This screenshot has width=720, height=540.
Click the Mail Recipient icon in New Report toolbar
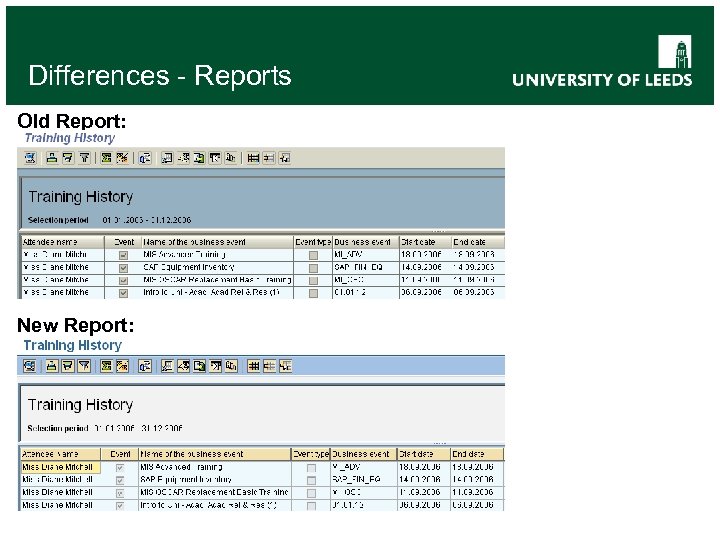pyautogui.click(x=215, y=366)
